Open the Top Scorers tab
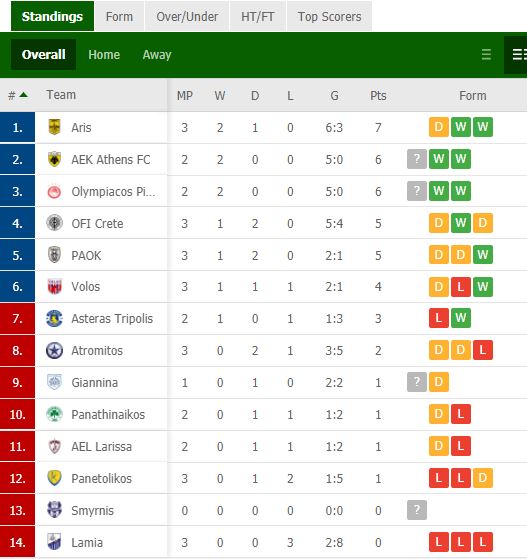527x559 pixels. pyautogui.click(x=329, y=16)
